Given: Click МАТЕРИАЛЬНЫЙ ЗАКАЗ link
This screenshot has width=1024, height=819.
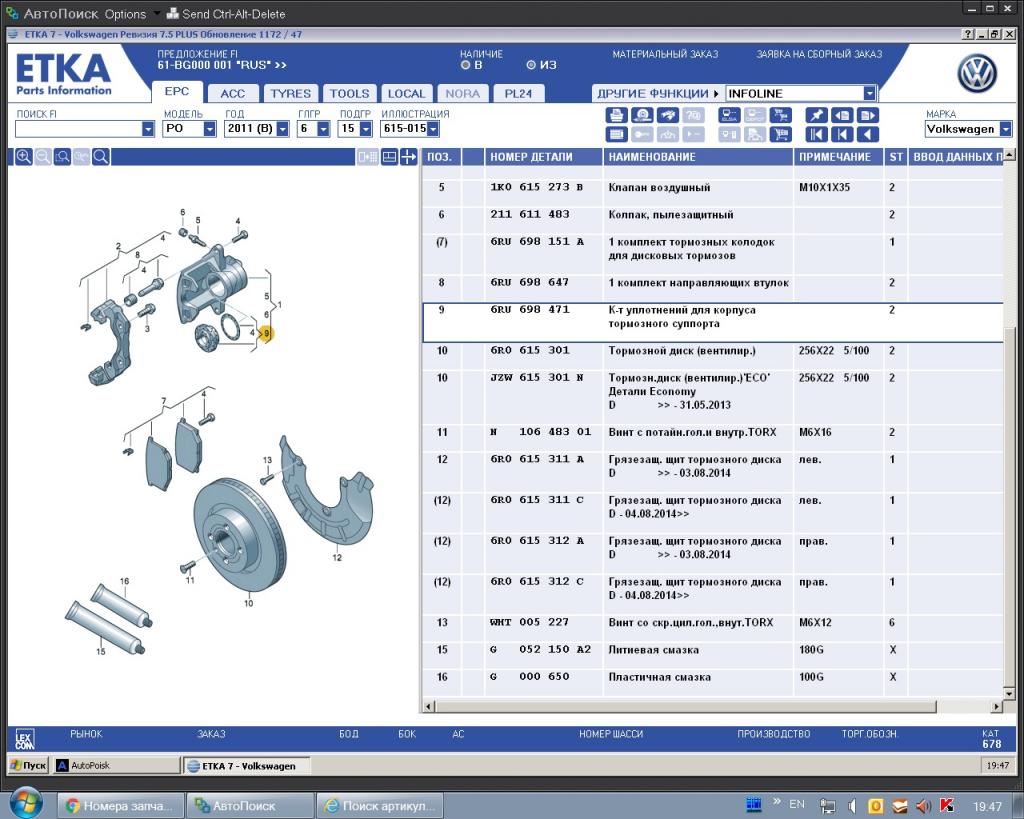Looking at the screenshot, I should [665, 54].
